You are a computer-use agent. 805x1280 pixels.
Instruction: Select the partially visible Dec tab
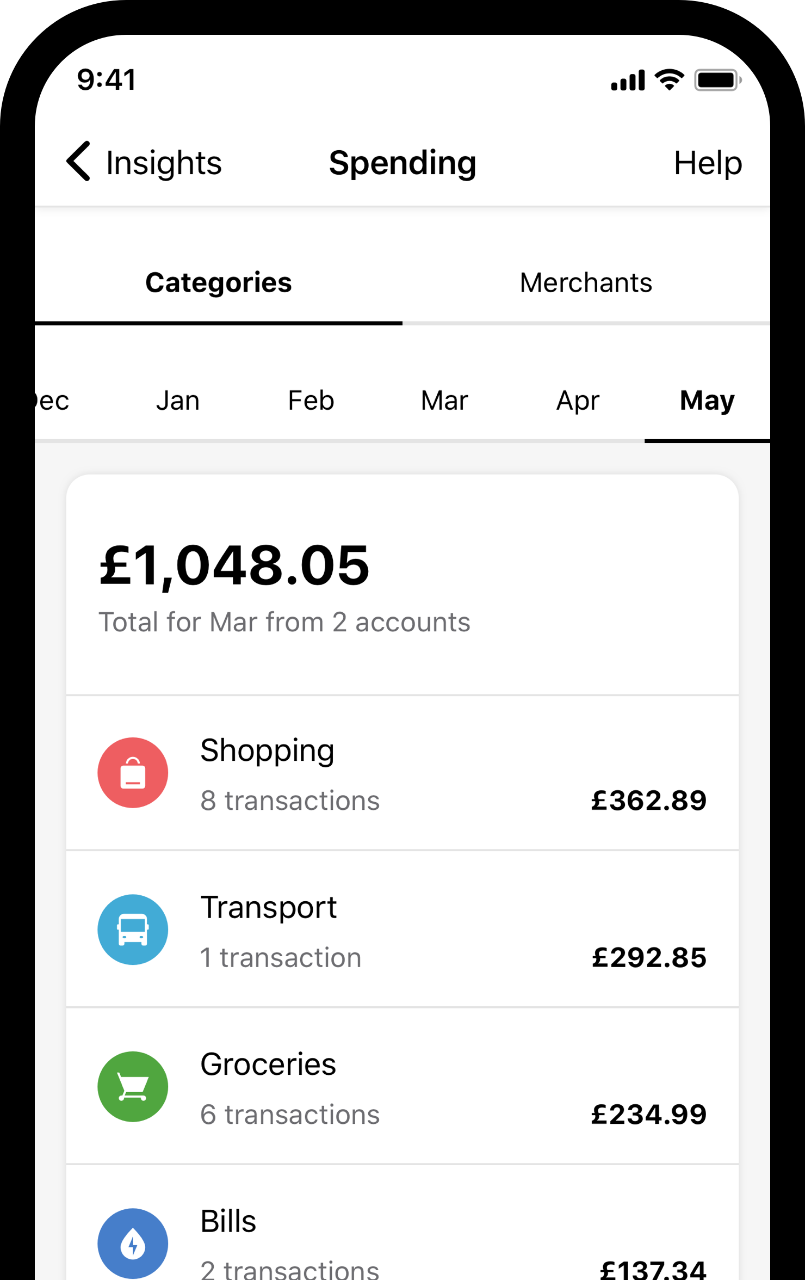(52, 401)
